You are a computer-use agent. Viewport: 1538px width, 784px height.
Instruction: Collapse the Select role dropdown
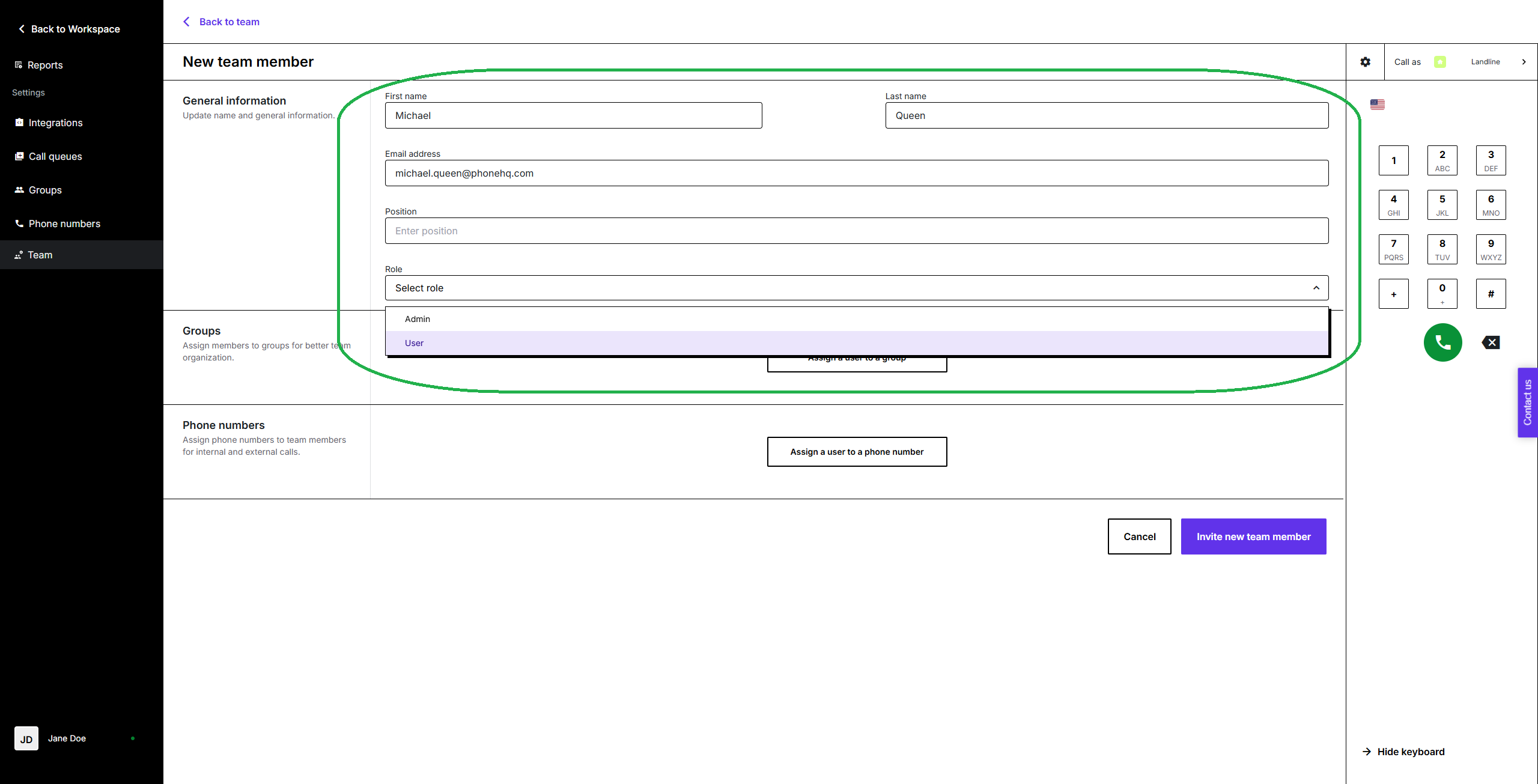tap(1316, 288)
